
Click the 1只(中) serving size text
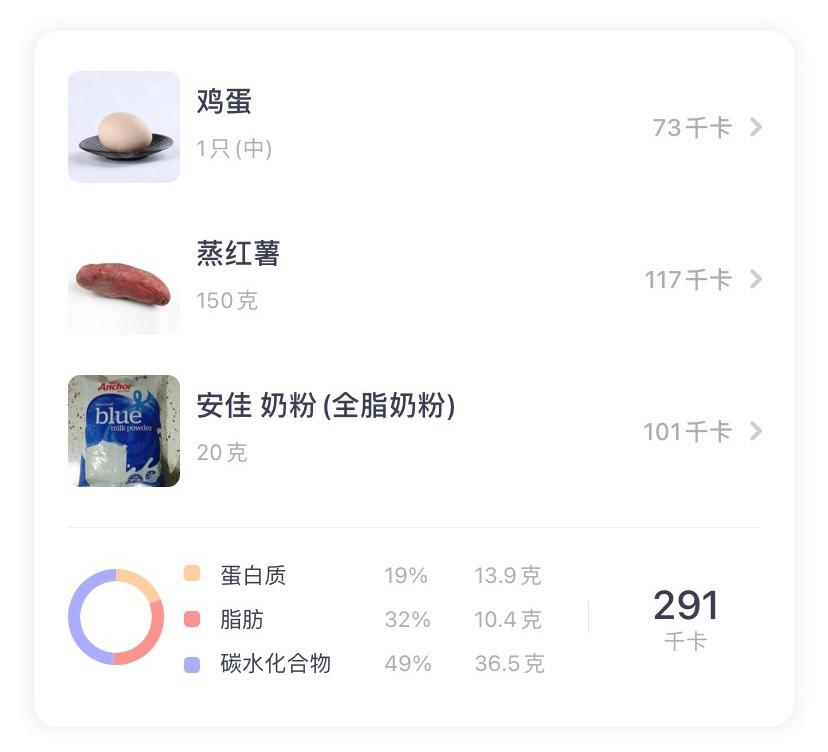234,149
